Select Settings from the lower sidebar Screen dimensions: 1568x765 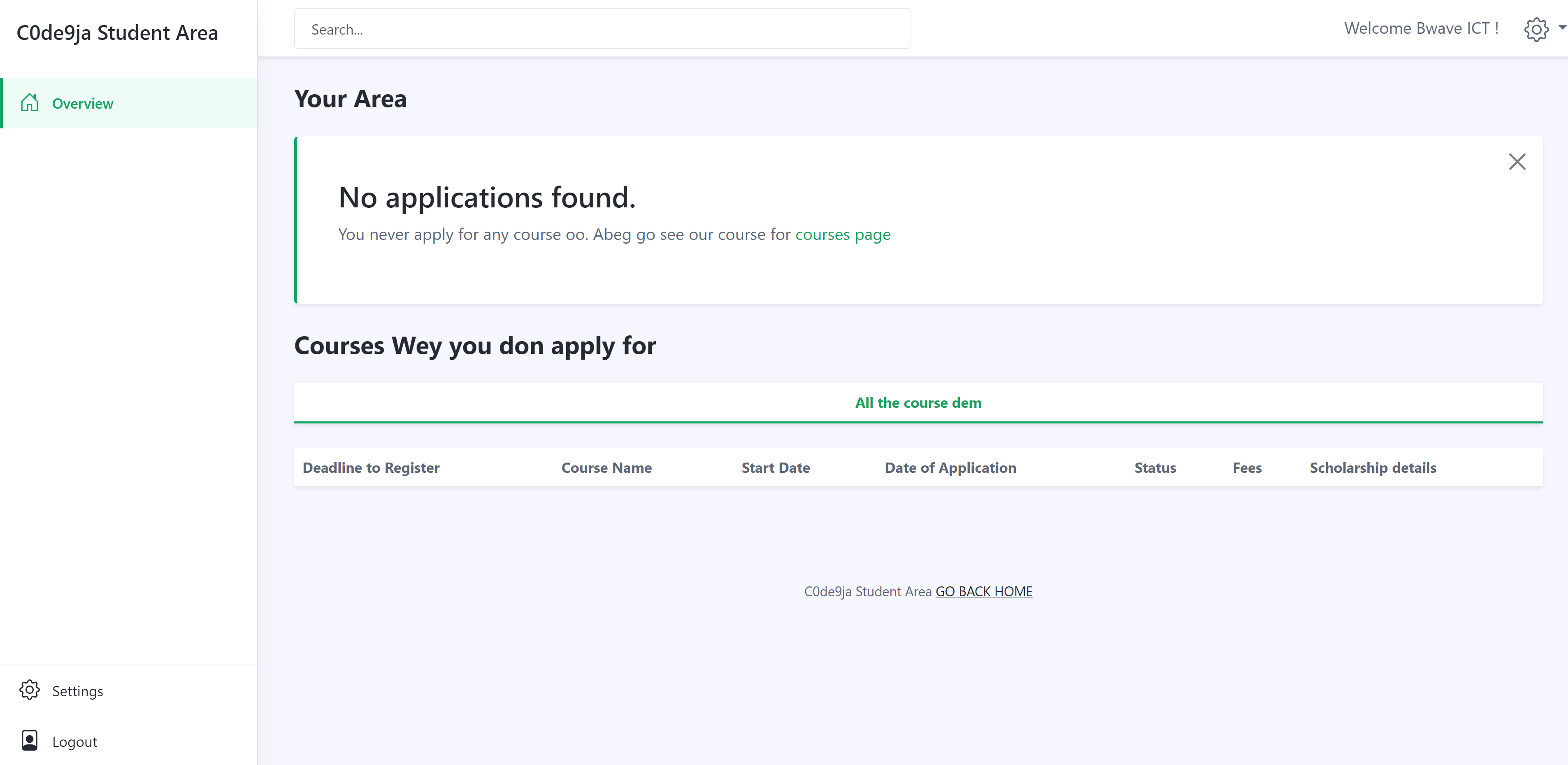click(x=77, y=691)
